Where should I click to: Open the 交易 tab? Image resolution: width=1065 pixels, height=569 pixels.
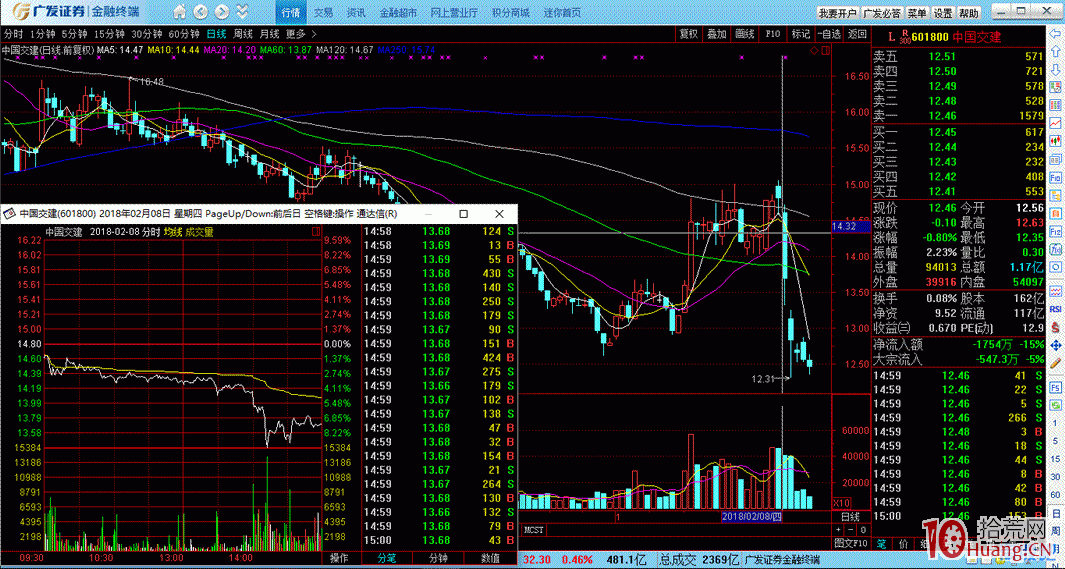(x=323, y=12)
